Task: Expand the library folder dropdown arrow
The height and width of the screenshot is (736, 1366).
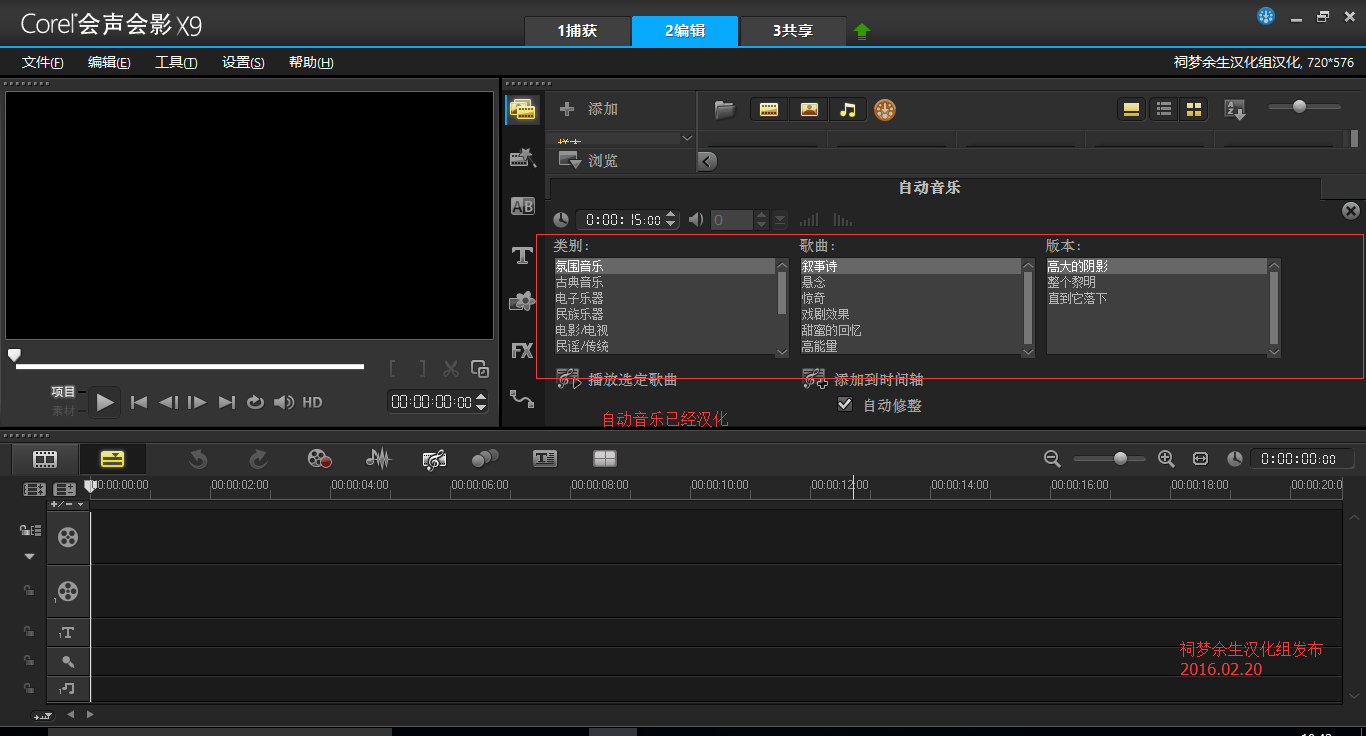Action: click(687, 137)
